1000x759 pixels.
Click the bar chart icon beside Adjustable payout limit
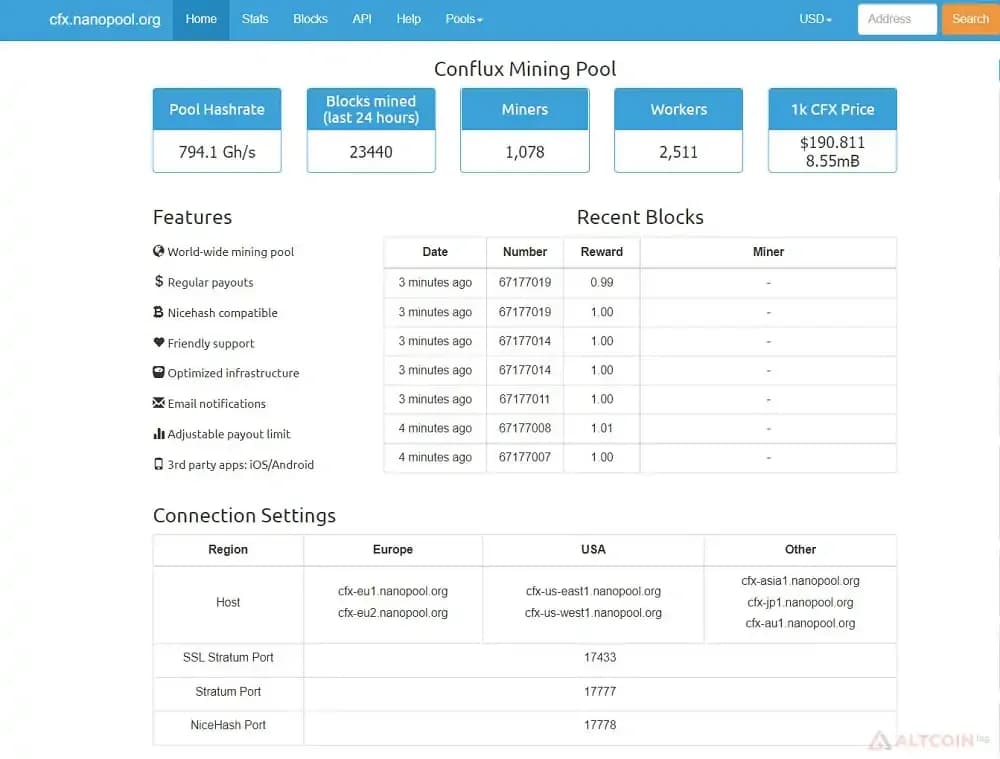point(159,434)
